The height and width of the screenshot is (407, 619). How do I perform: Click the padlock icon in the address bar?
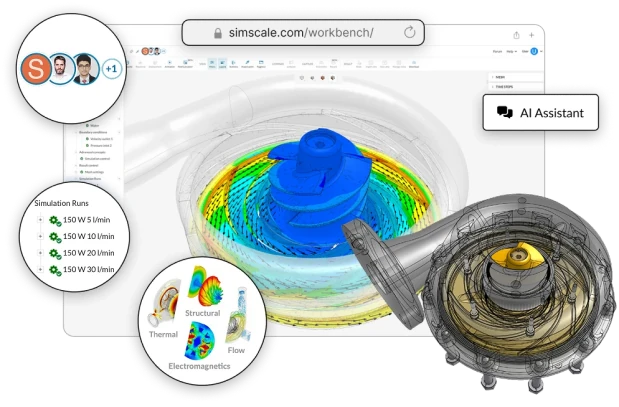[218, 33]
